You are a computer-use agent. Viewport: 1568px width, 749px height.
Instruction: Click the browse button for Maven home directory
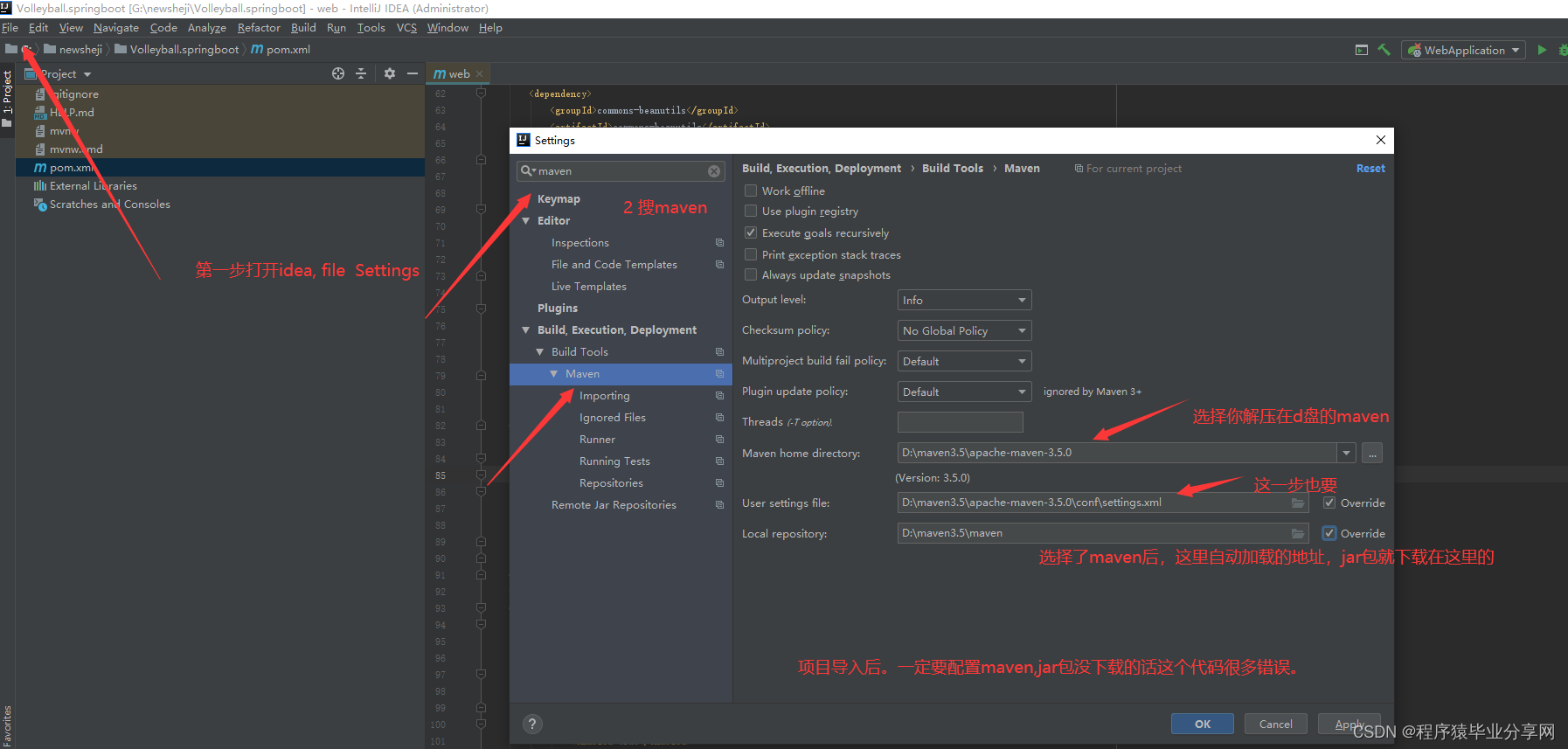(1372, 453)
